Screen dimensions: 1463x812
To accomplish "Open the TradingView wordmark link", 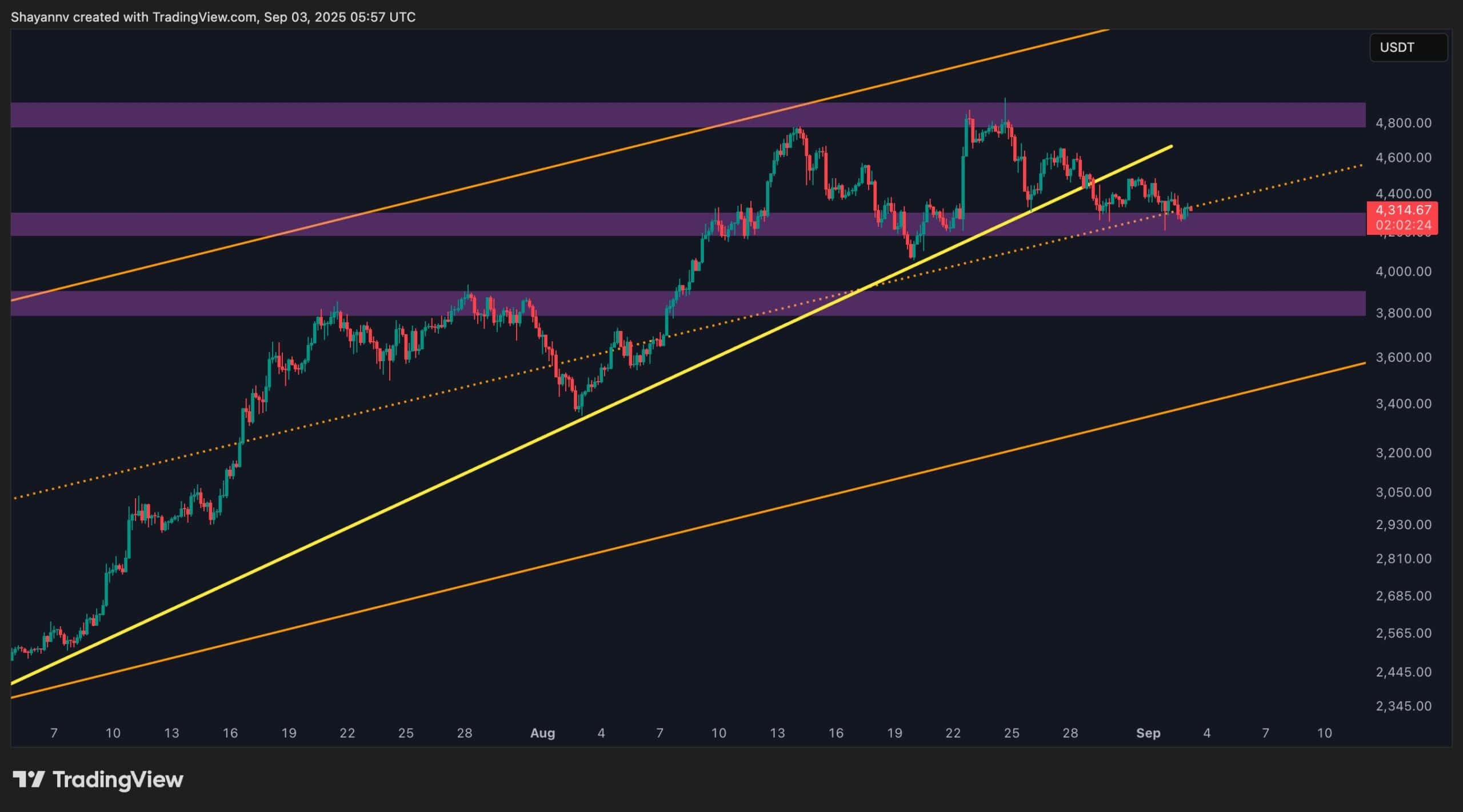I will tap(118, 779).
